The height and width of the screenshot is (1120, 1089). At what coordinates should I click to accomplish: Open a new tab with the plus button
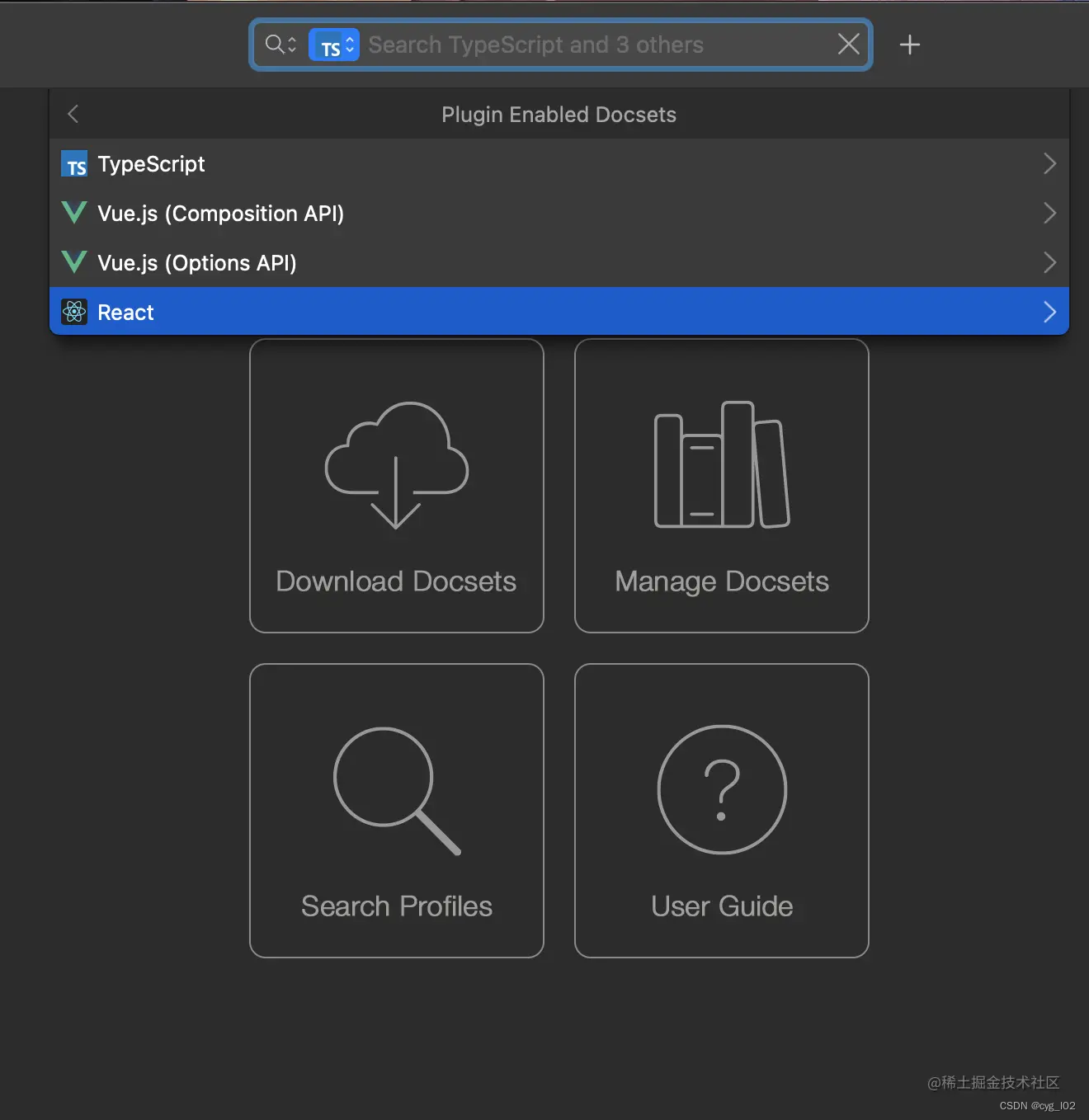(909, 45)
